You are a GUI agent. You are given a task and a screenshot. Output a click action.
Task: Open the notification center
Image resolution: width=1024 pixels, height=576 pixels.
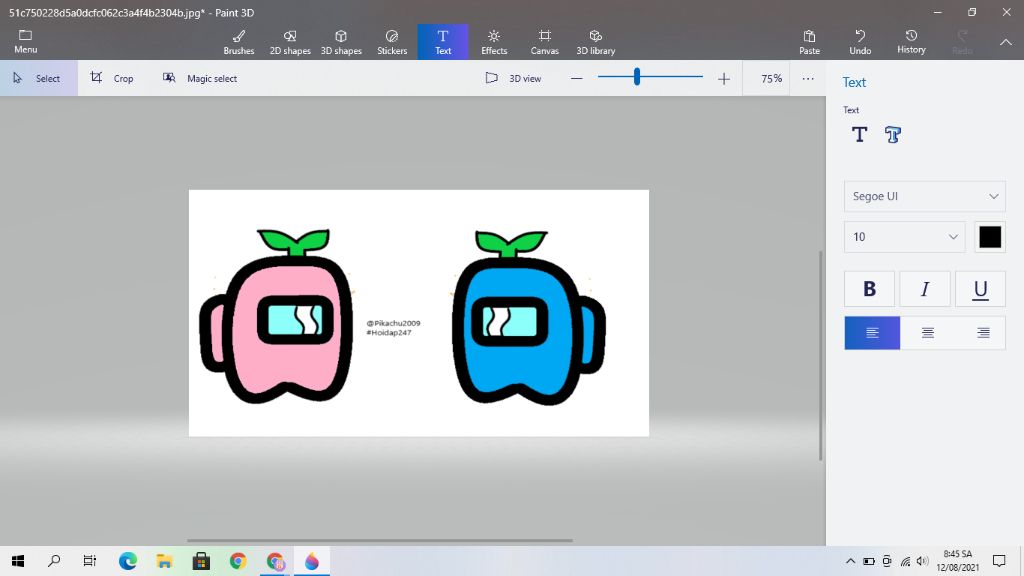point(999,561)
